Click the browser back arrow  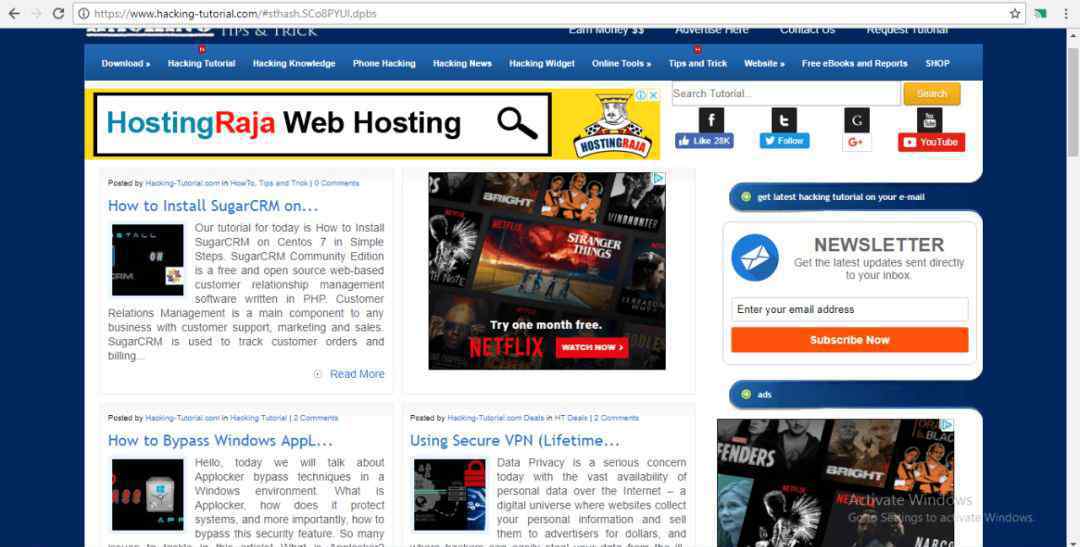[13, 13]
